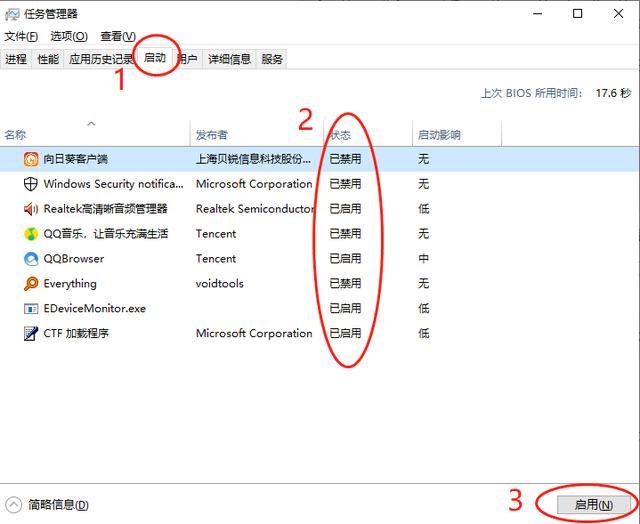Click 中 startup impact for QQBrowser

click(x=424, y=259)
